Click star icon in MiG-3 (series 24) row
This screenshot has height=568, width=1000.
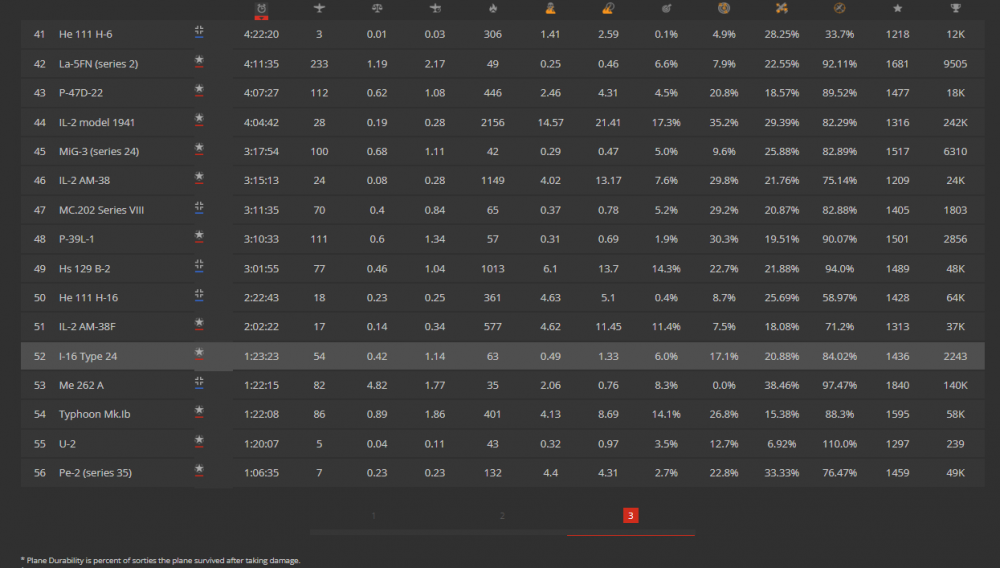tap(199, 149)
